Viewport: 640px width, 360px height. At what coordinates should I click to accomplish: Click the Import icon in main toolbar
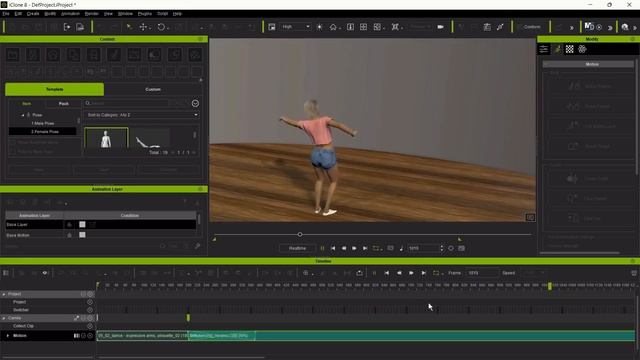67,27
